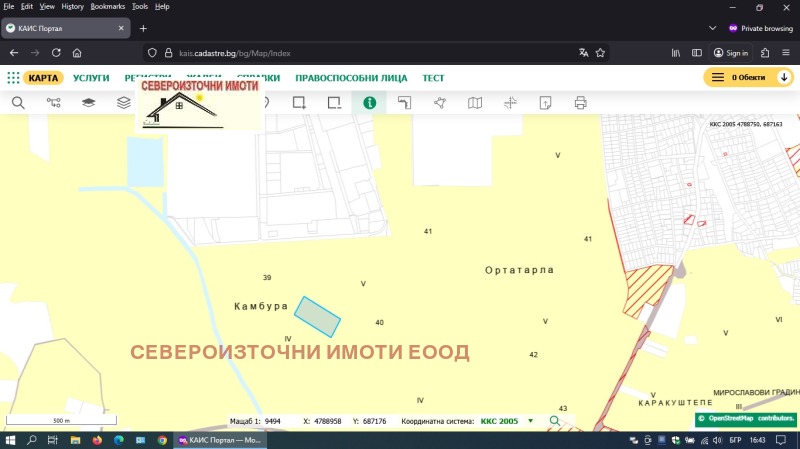
Task: Click the search magnifier tool in map toolbar
Action: coord(18,102)
